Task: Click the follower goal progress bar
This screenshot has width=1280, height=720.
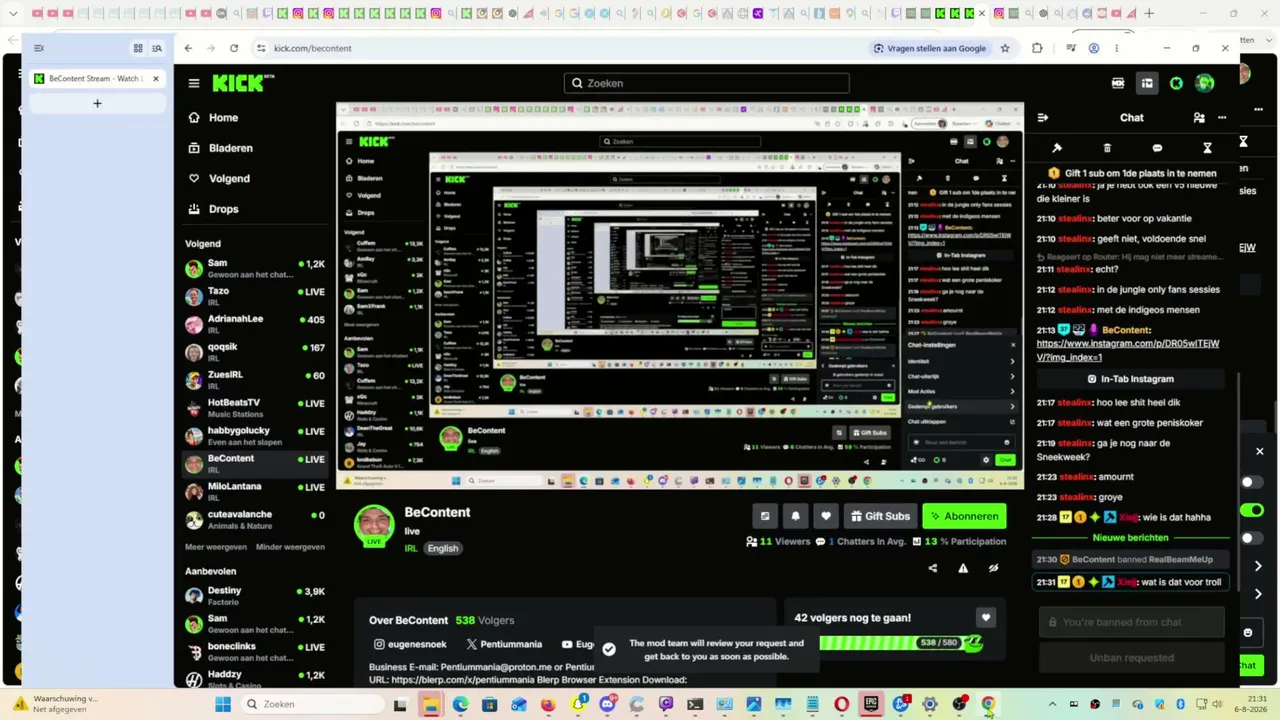Action: pyautogui.click(x=901, y=643)
